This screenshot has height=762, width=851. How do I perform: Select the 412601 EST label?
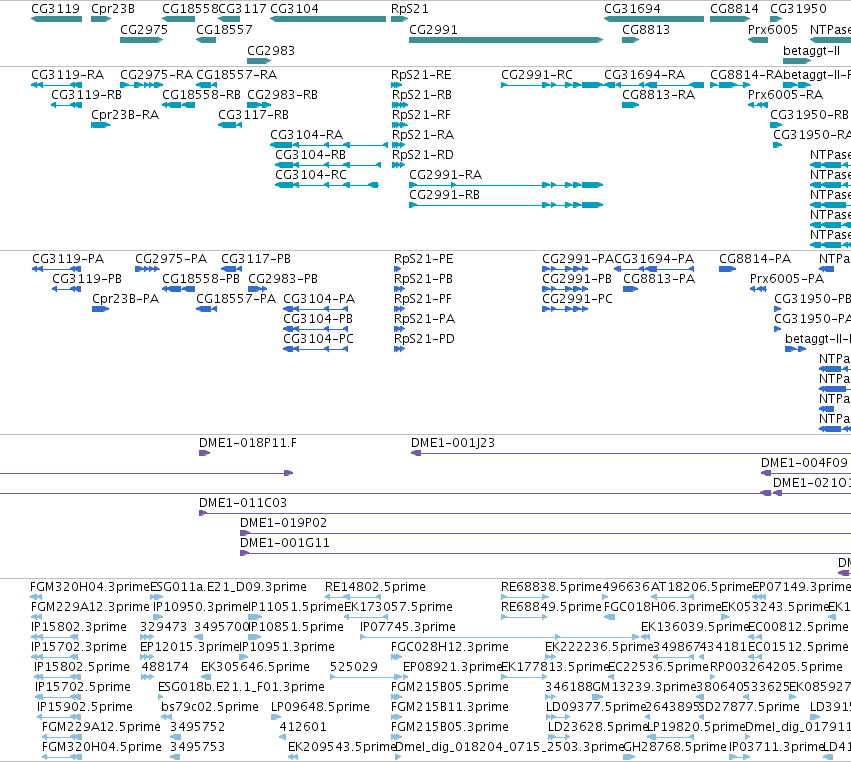(303, 727)
